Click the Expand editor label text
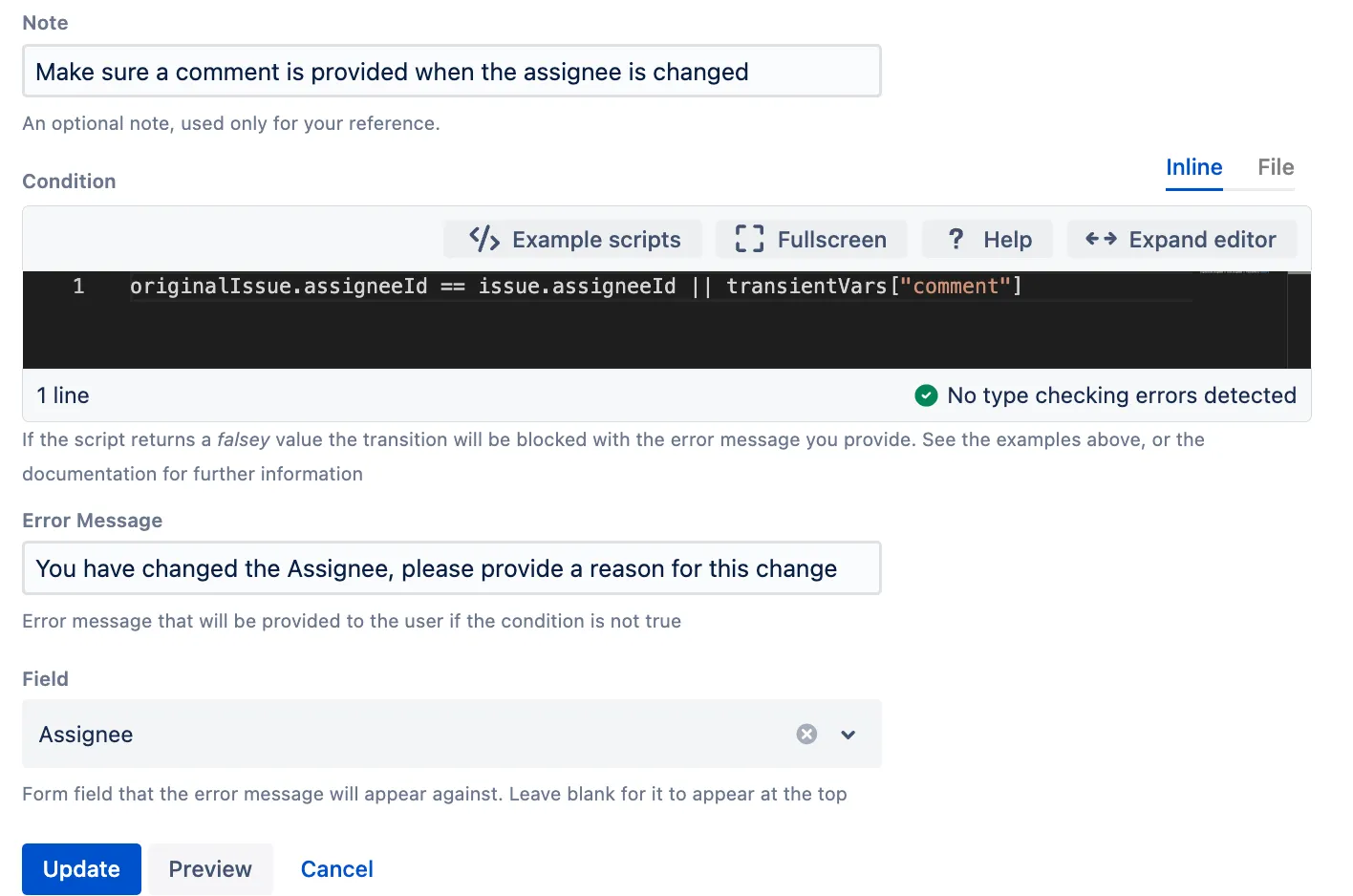Viewport: 1353px width, 896px height. click(1202, 240)
